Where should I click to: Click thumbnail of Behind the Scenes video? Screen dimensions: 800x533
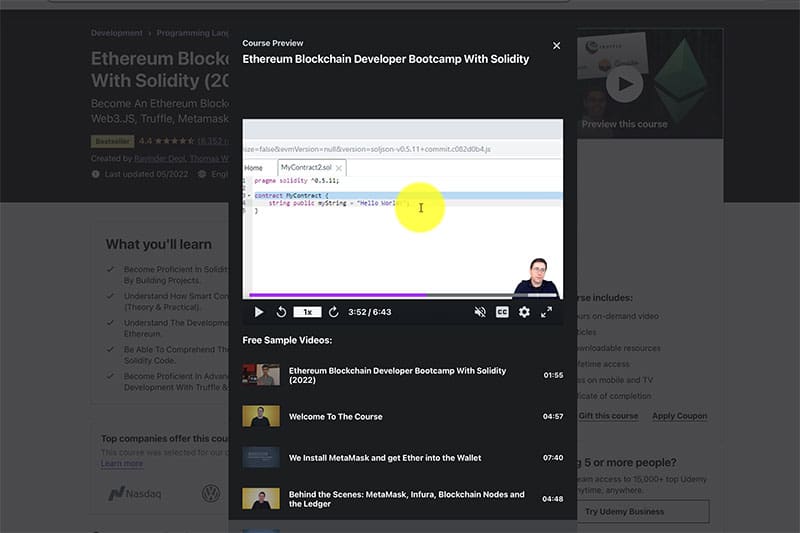pos(261,498)
